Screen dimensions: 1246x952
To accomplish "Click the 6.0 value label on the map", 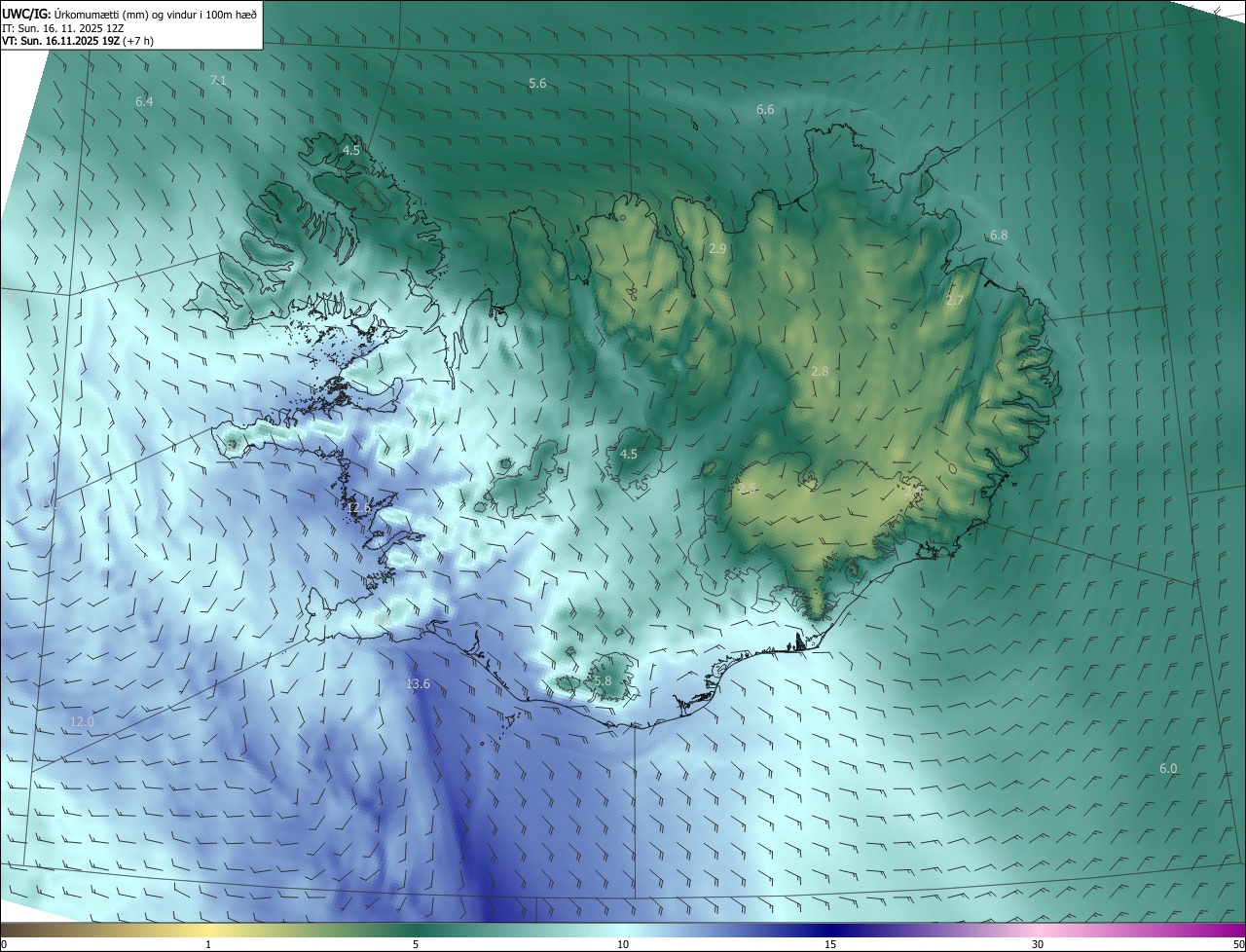I will tap(1168, 769).
